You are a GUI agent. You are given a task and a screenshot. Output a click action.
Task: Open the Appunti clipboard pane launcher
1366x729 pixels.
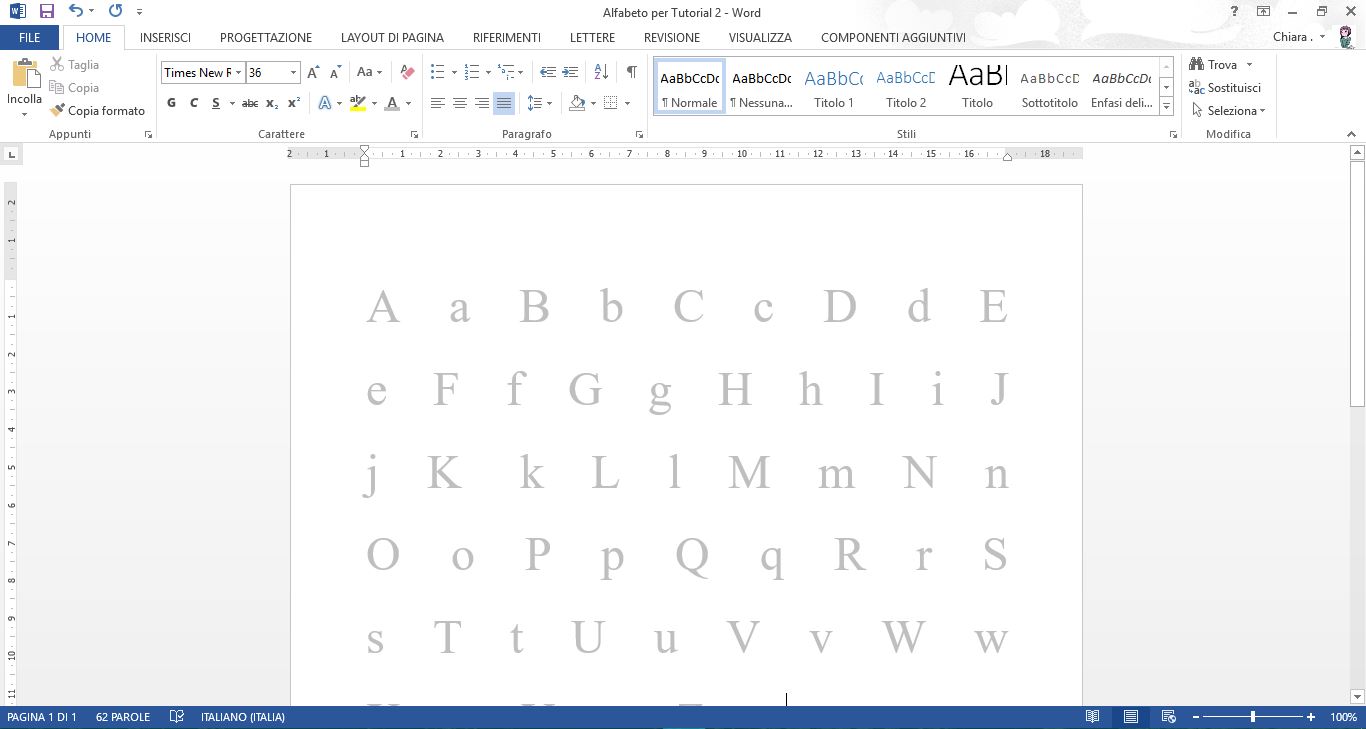[148, 134]
